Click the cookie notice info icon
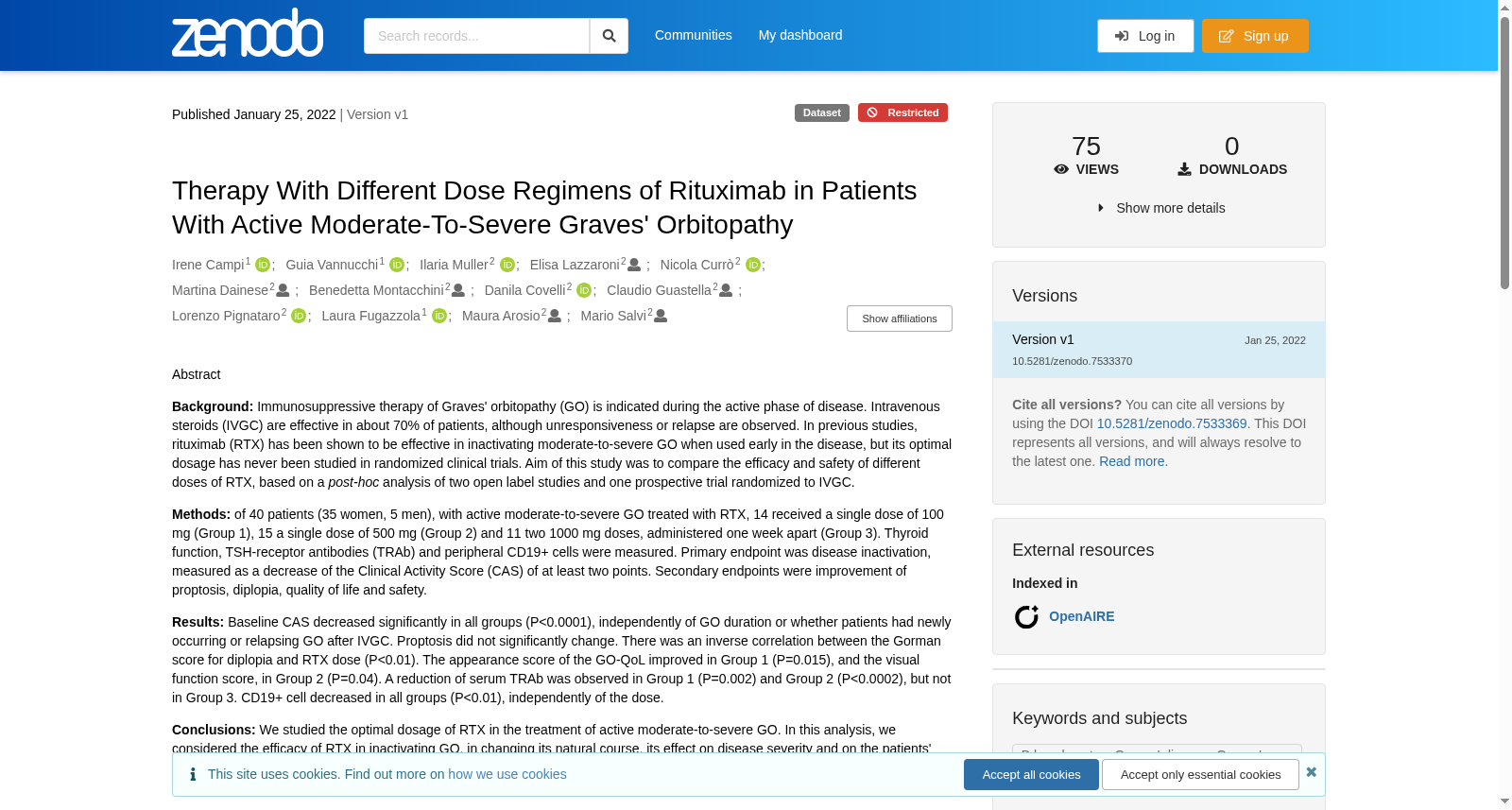The width and height of the screenshot is (1512, 810). click(193, 774)
